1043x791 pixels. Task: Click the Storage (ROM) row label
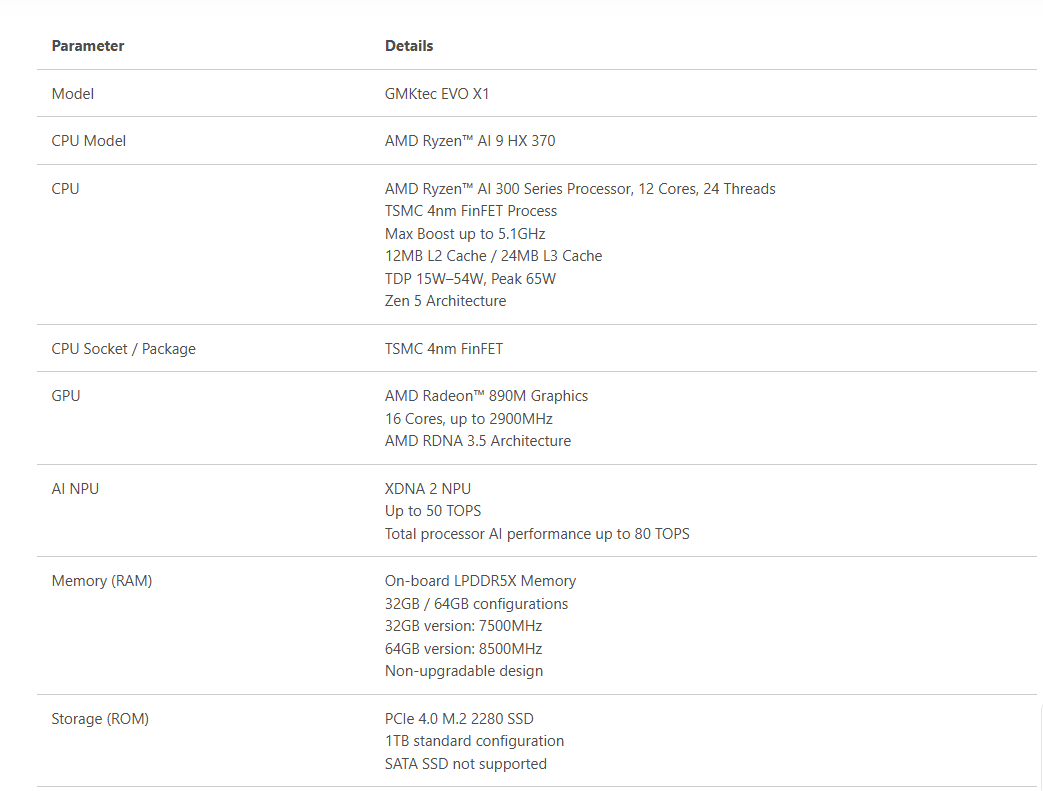100,719
